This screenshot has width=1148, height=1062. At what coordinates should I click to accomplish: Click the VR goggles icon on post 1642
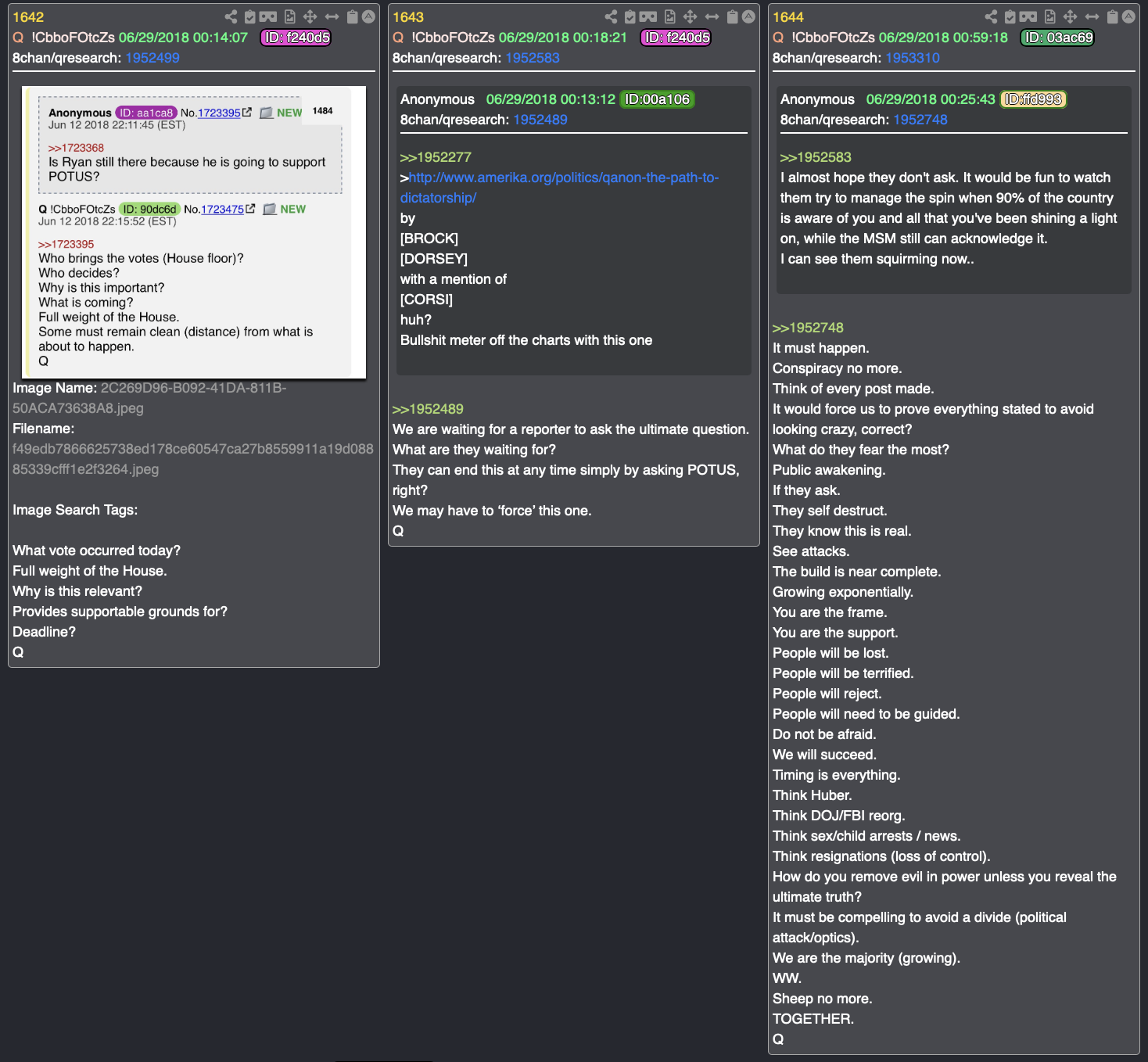point(268,16)
